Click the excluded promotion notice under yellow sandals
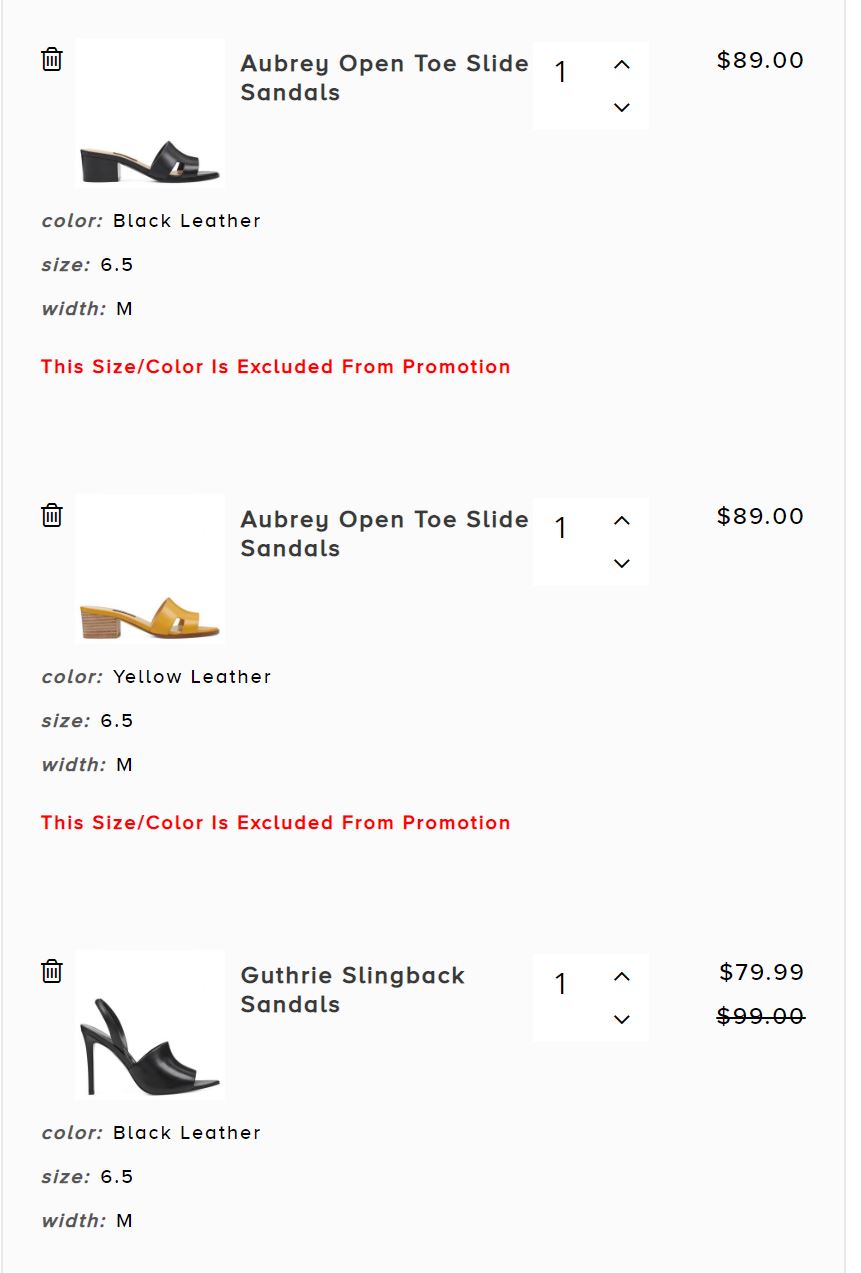861x1273 pixels. click(x=276, y=823)
